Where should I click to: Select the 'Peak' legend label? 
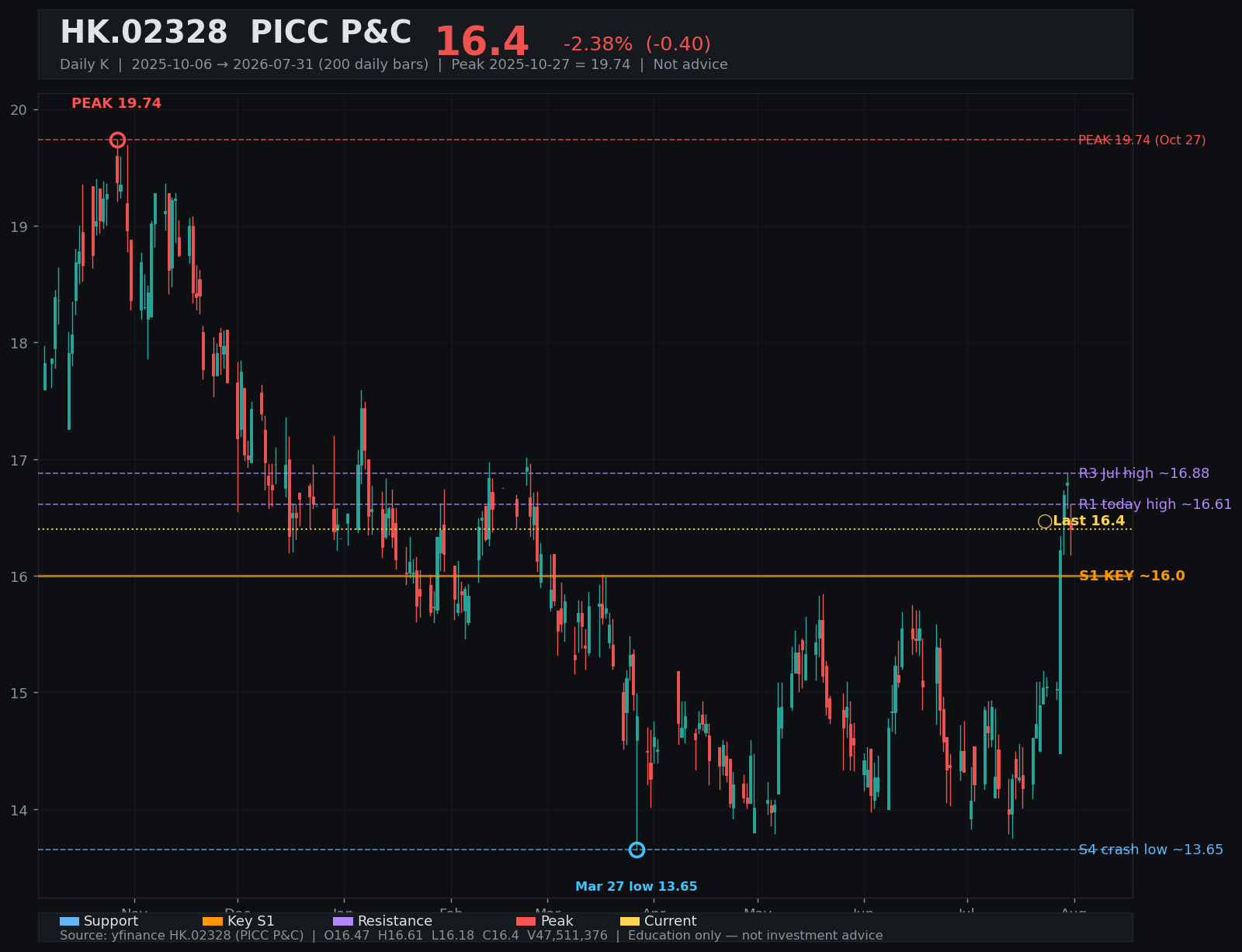tap(557, 921)
